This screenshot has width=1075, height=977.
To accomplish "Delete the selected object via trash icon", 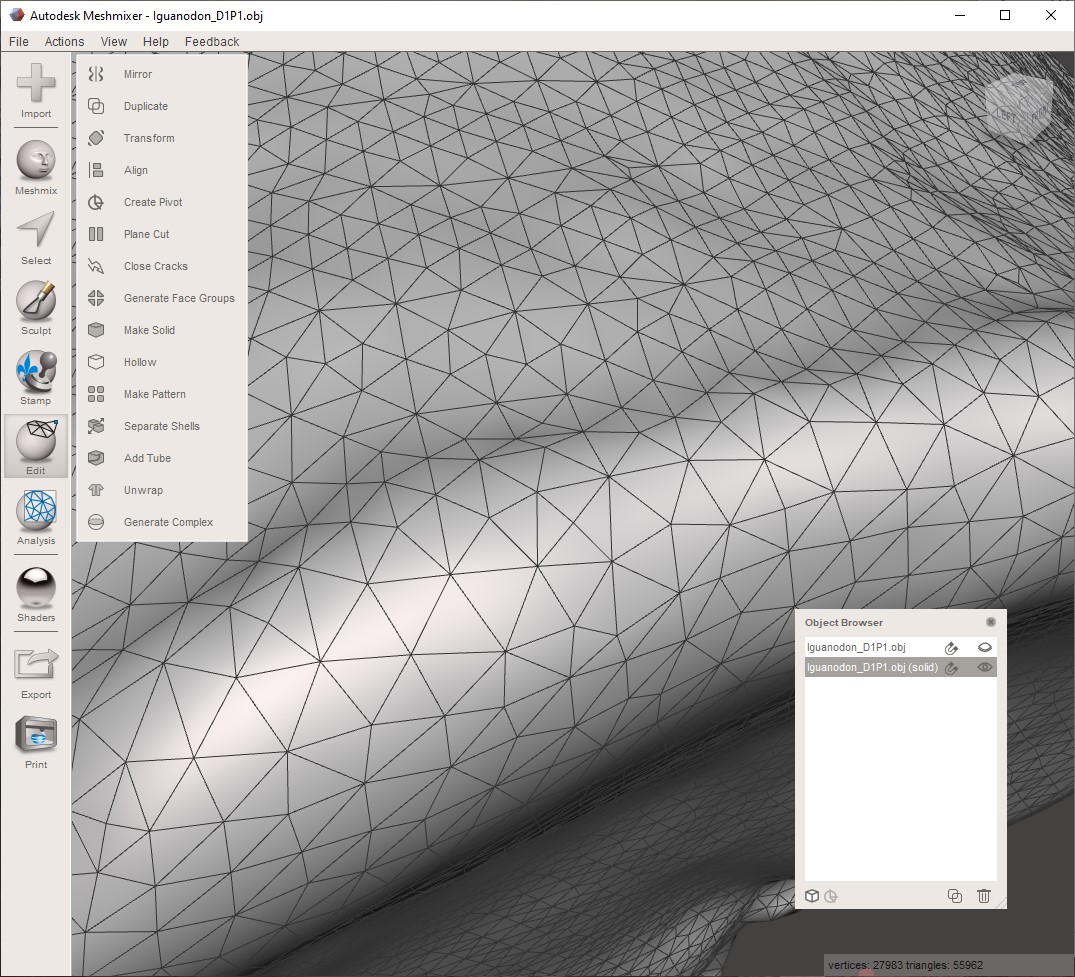I will tap(984, 896).
